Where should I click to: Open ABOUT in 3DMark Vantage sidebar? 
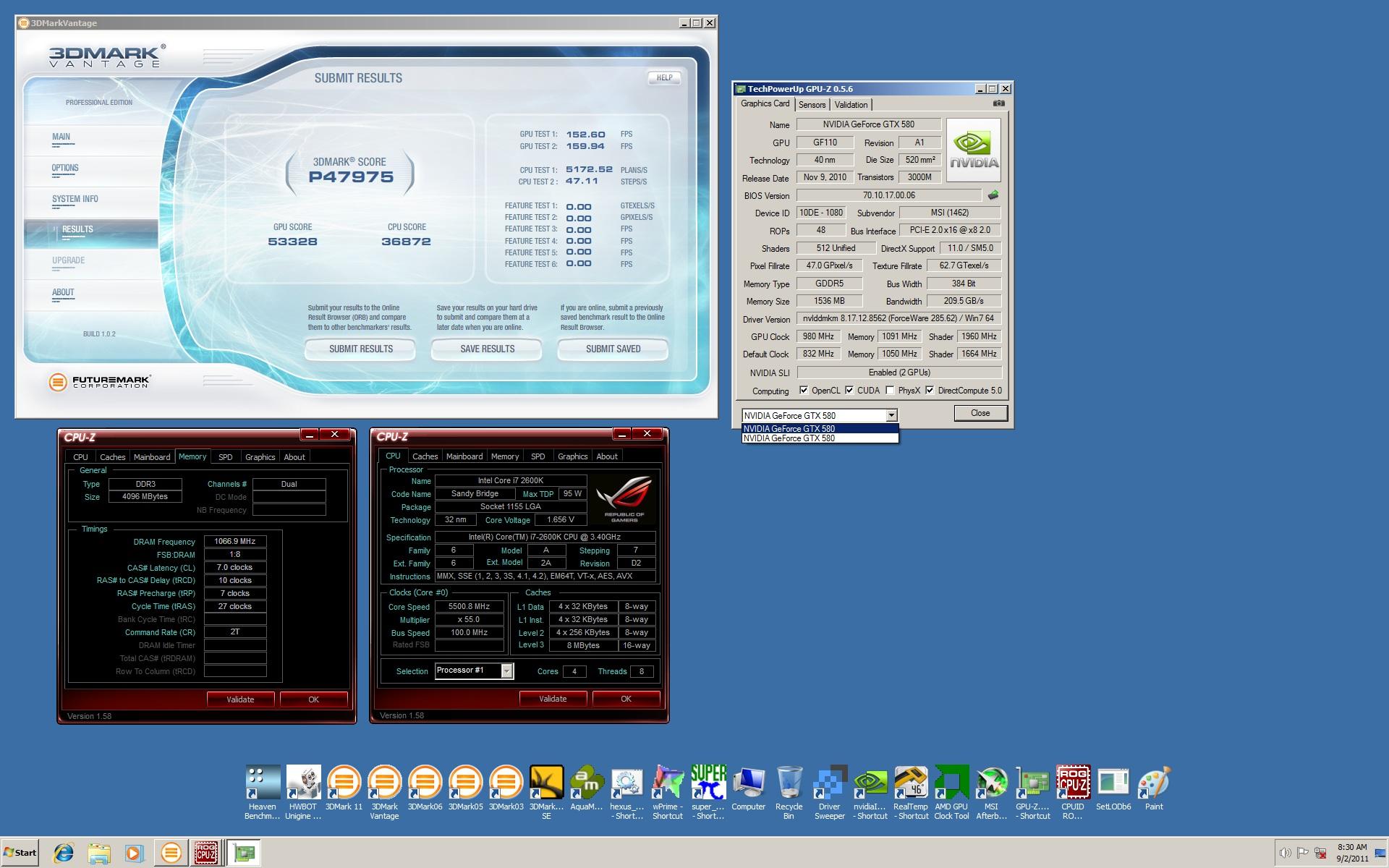[x=91, y=296]
